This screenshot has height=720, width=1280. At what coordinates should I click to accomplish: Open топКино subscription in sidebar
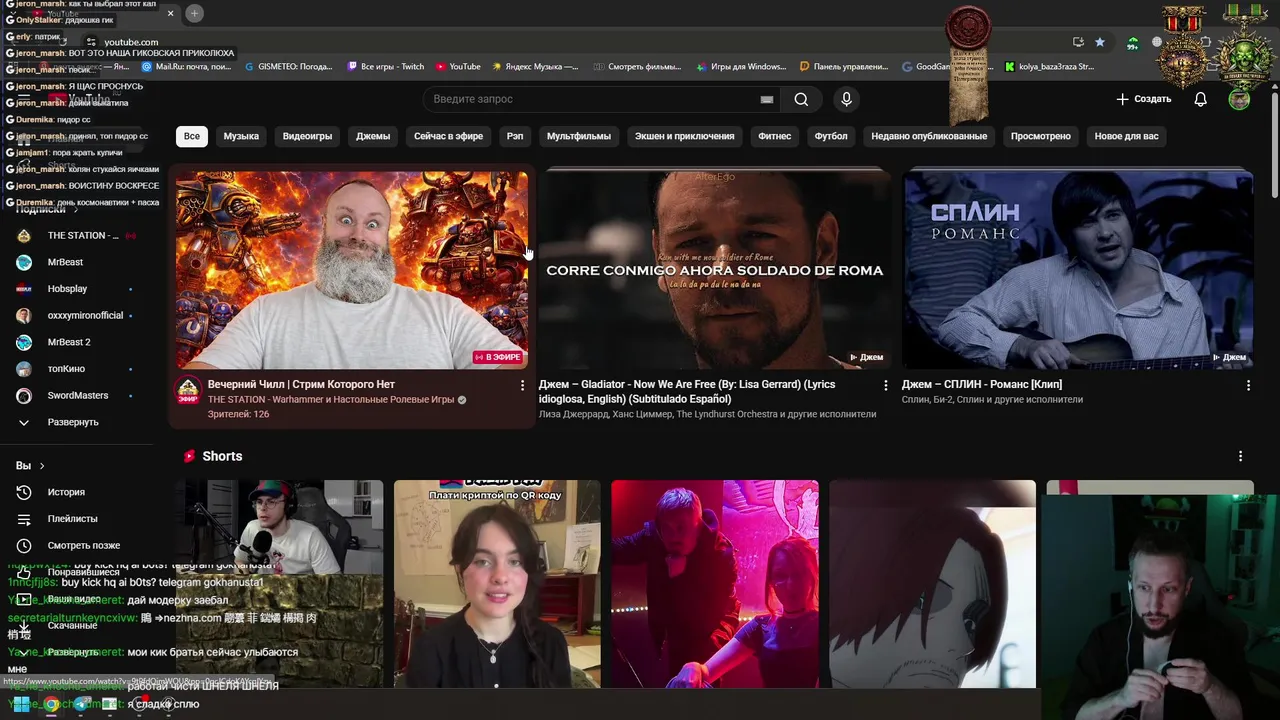point(77,369)
